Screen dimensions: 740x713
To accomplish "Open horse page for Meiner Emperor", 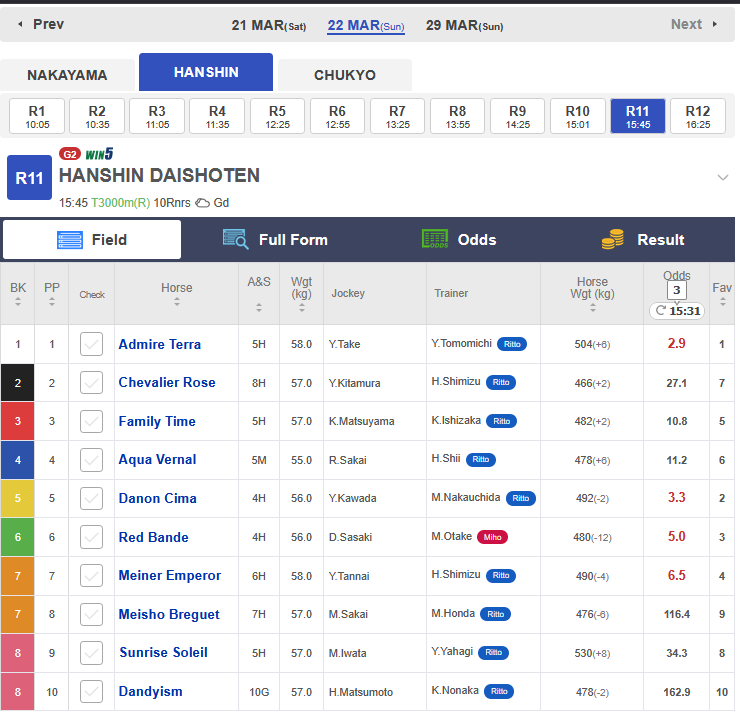I will tap(170, 576).
